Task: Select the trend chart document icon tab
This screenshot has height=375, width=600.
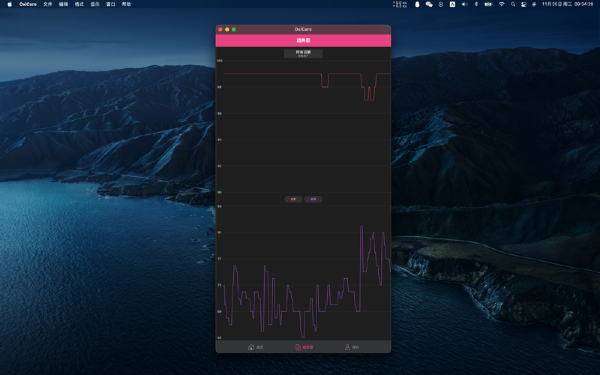Action: tap(298, 347)
